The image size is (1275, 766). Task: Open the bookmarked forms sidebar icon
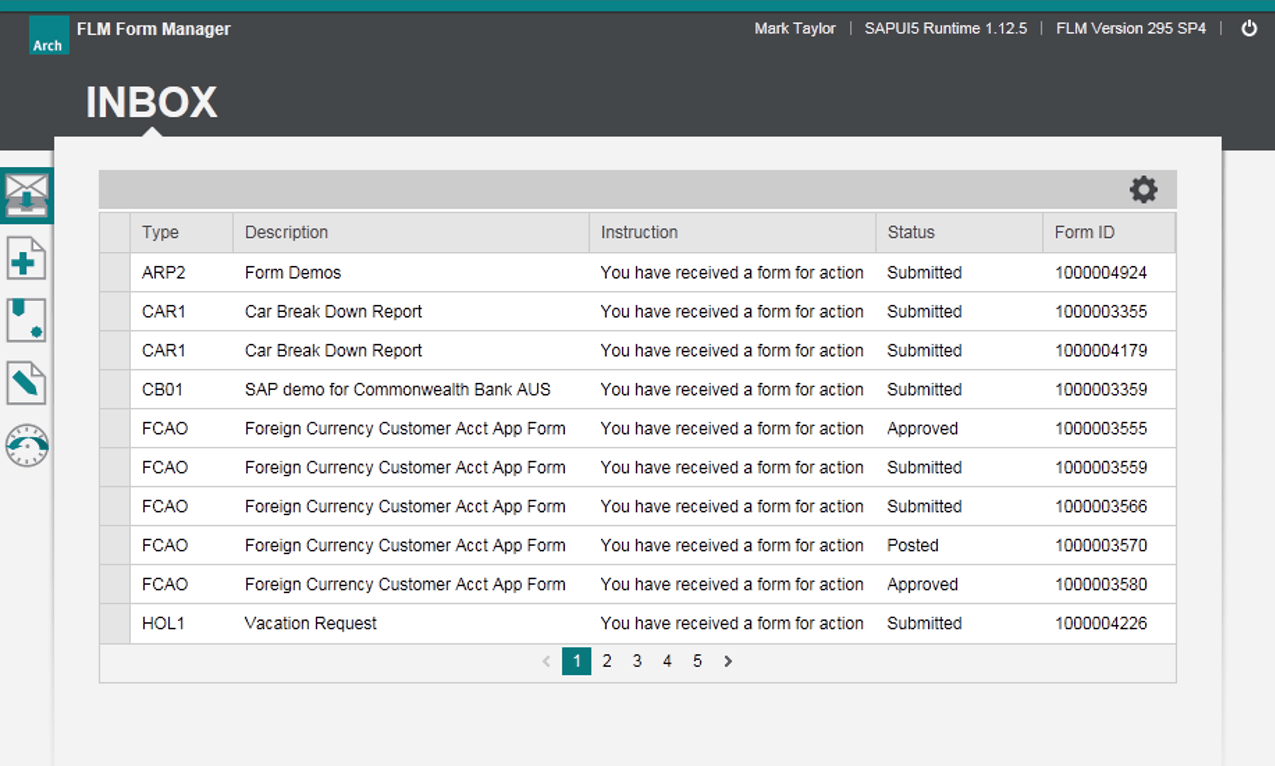click(x=26, y=320)
